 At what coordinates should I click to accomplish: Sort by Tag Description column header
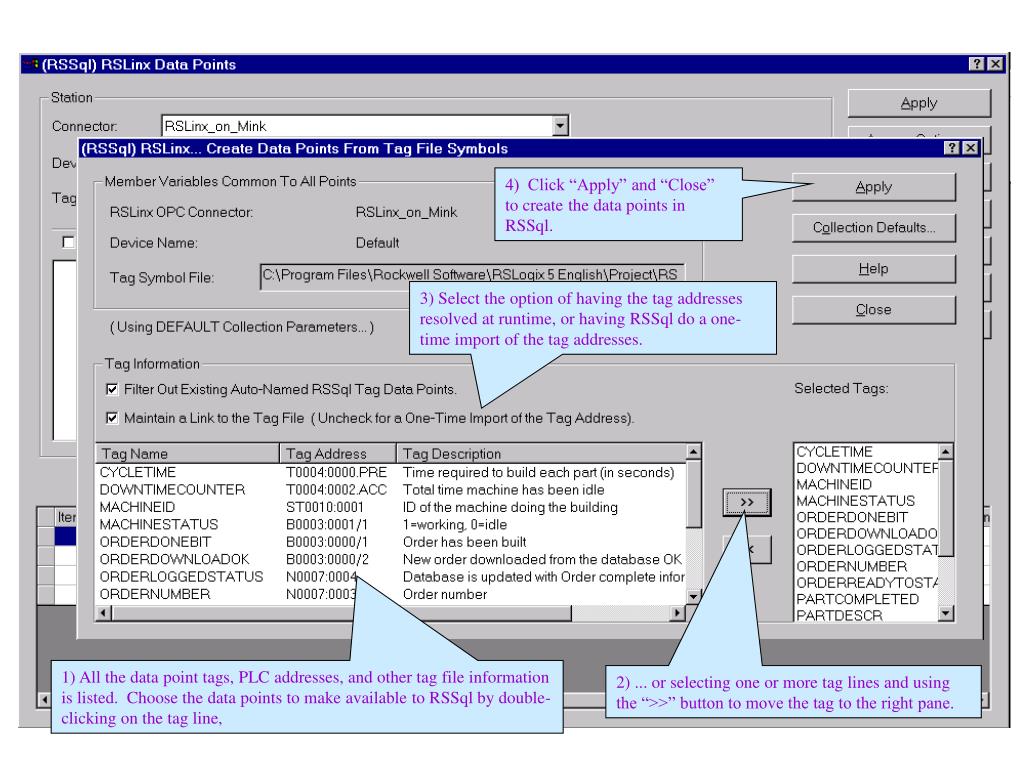coord(541,453)
